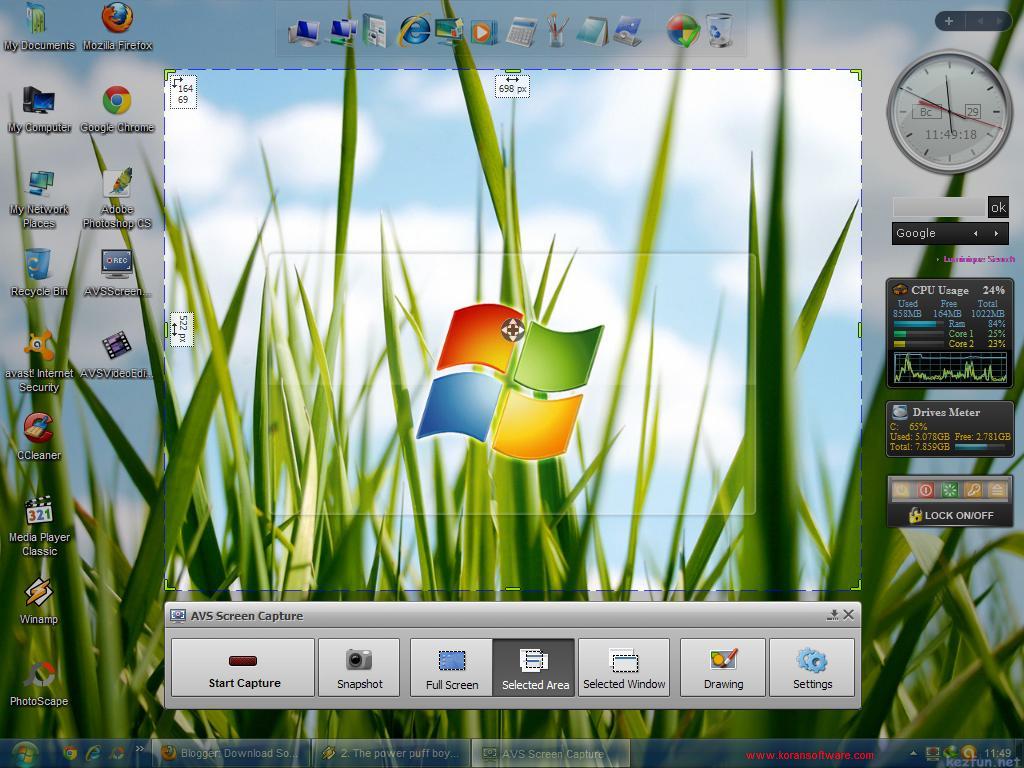Screen dimensions: 1024x768
Task: Click the green restart icon on lock gadget
Action: tap(949, 490)
